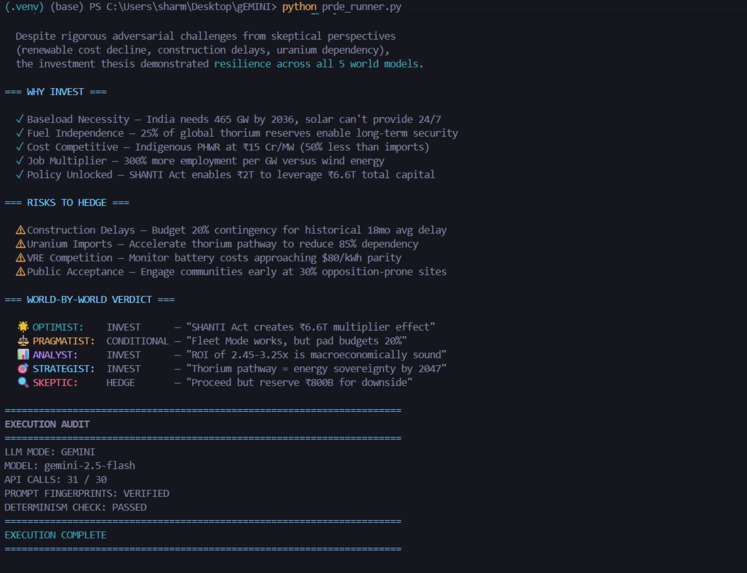
Task: Click the magnifier emoji beside SKEPTIC
Action: click(23, 382)
